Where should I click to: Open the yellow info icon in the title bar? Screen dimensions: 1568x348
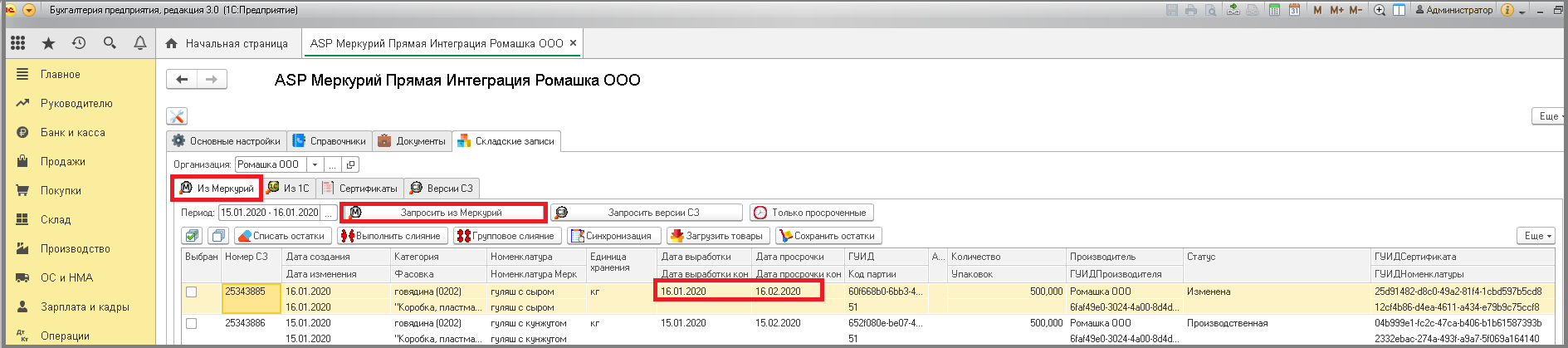[x=1507, y=10]
